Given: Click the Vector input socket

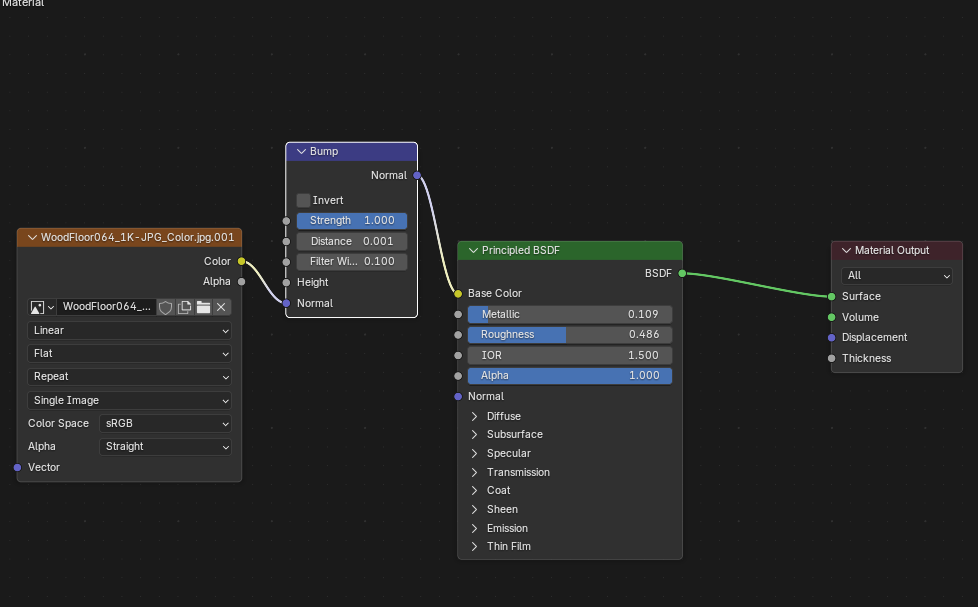Looking at the screenshot, I should tap(17, 467).
